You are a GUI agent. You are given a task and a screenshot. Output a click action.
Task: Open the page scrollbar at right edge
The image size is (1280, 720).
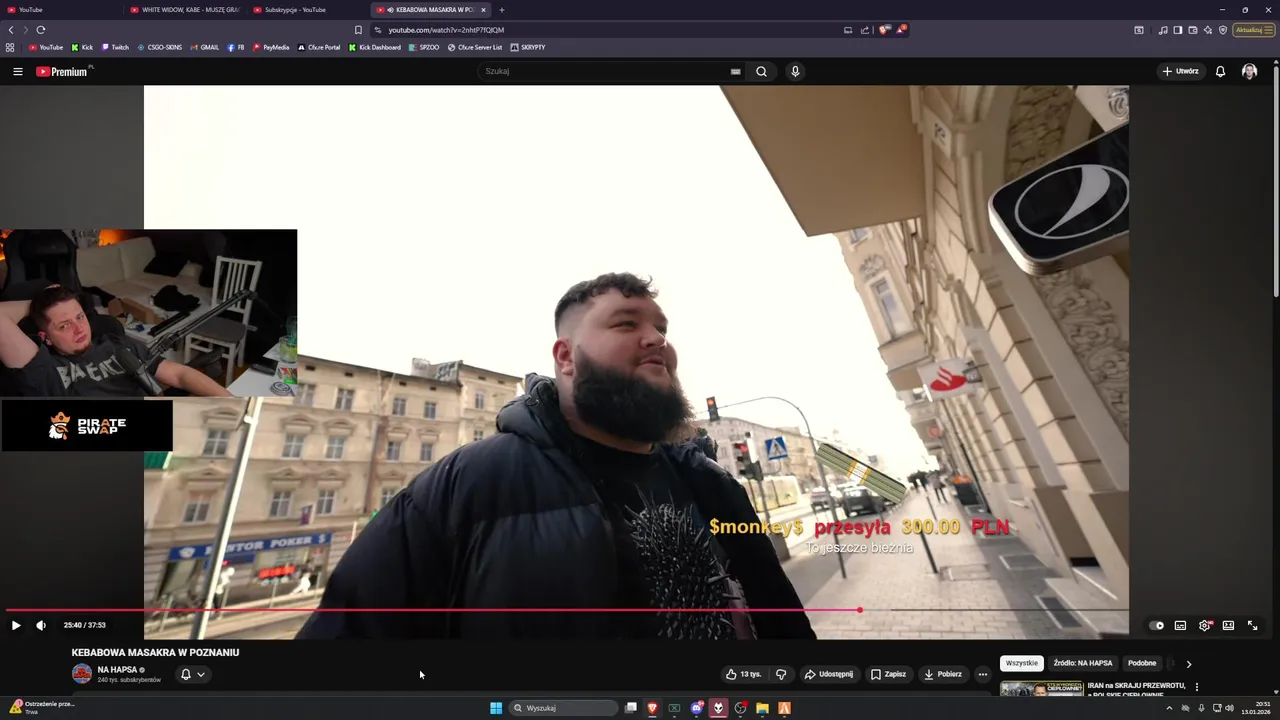pos(1275,180)
